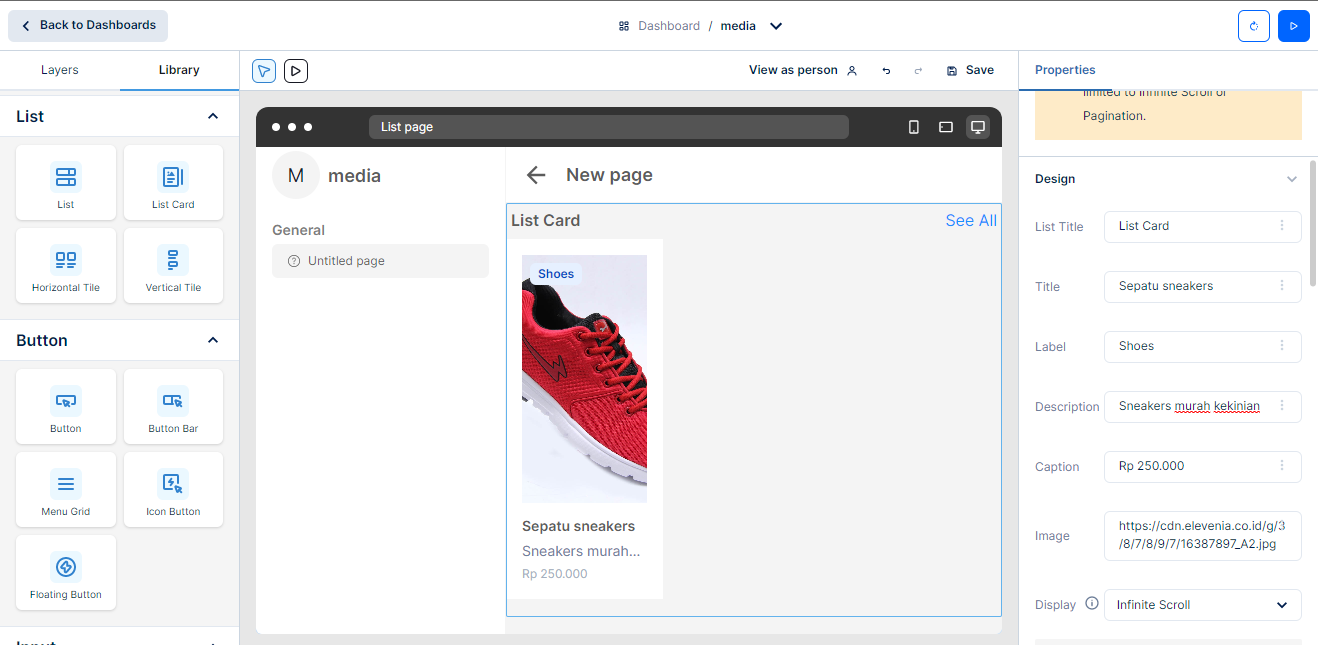Add the Button Bar component
The height and width of the screenshot is (645, 1318).
click(173, 407)
